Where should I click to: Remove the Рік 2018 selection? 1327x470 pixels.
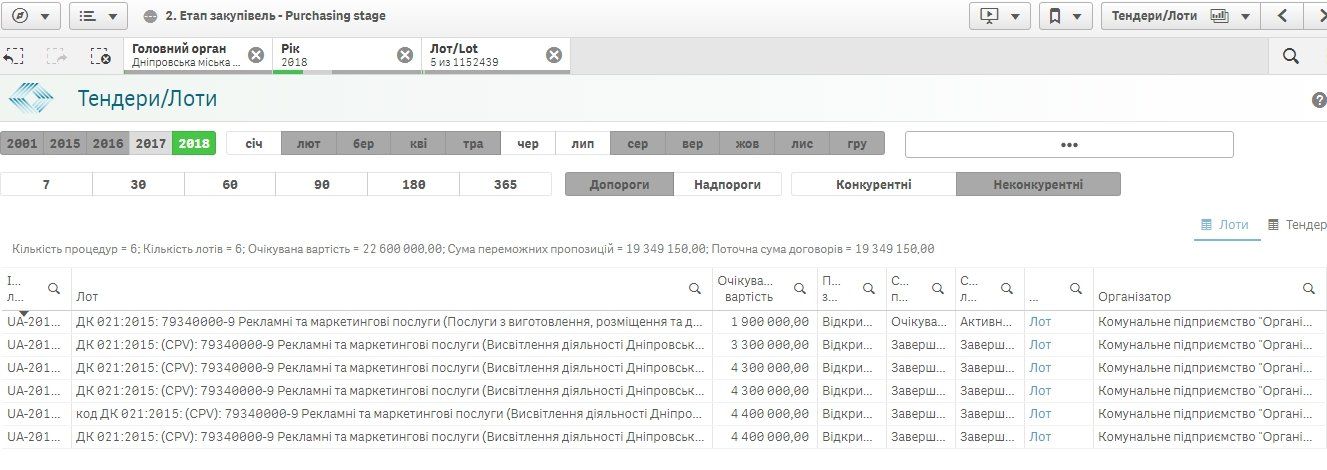pos(405,55)
